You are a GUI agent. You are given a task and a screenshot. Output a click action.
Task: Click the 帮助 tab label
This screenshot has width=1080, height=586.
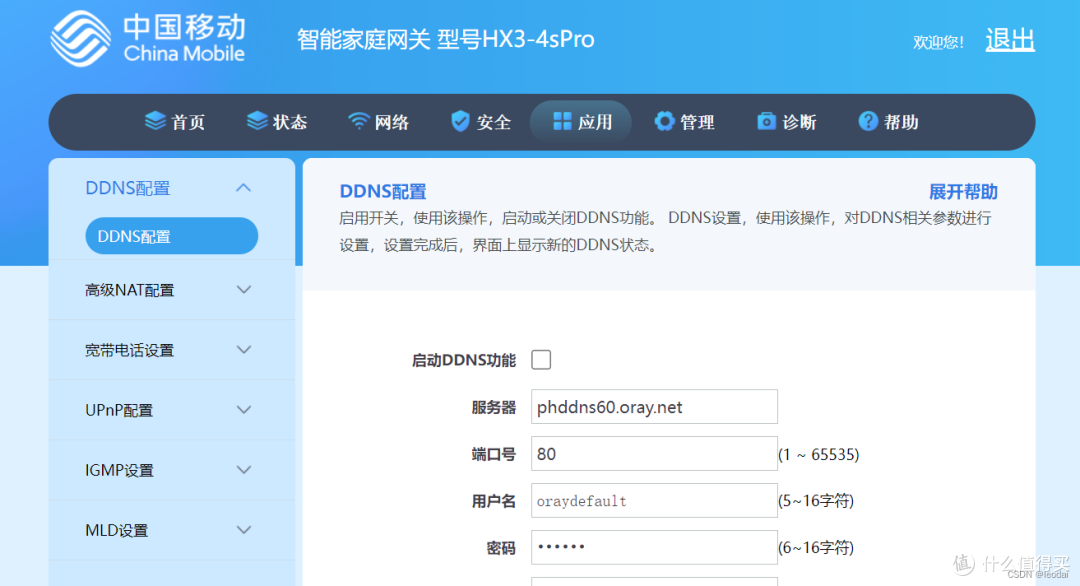pos(901,123)
